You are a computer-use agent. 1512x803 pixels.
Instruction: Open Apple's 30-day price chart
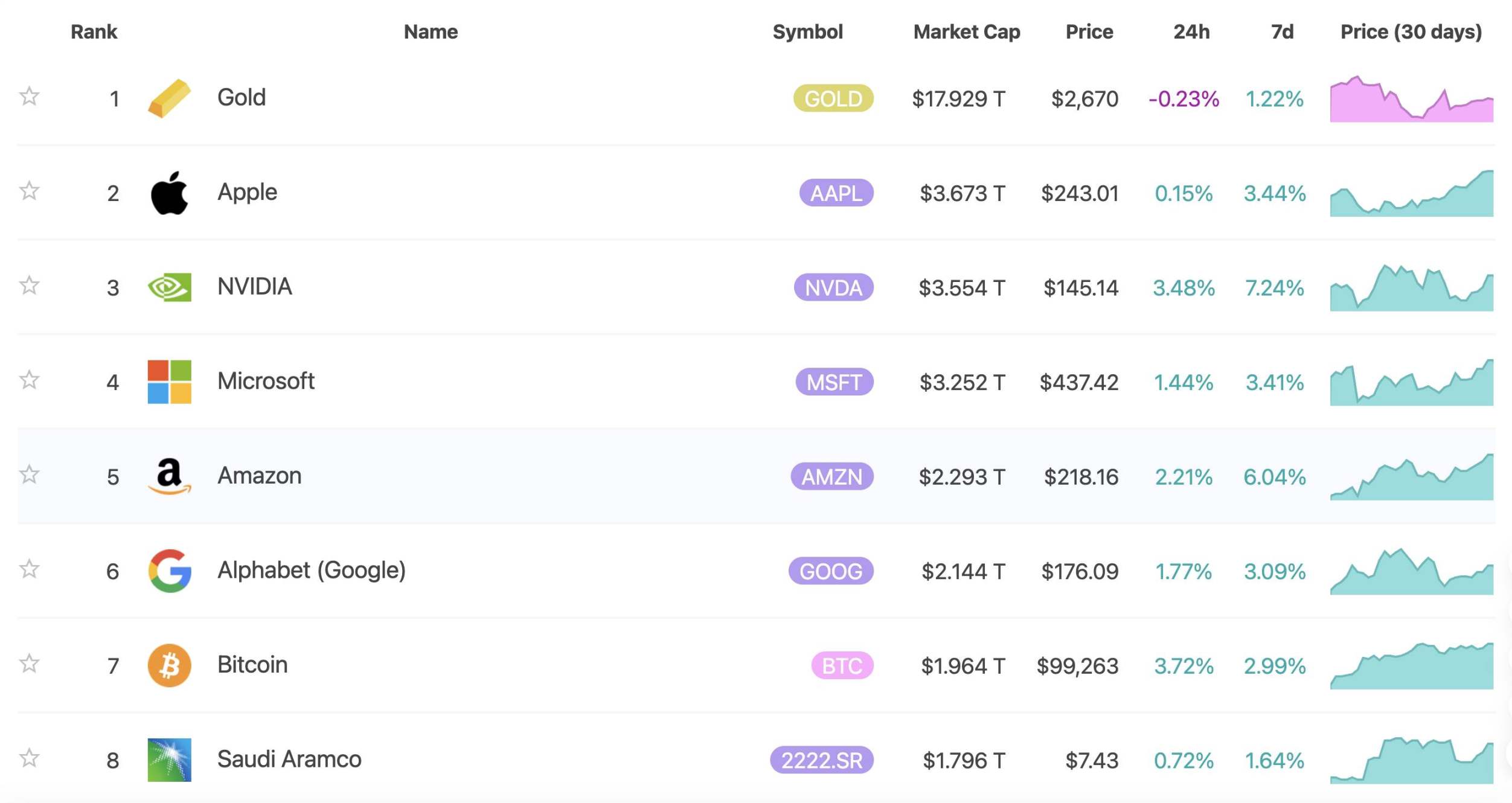[1412, 193]
